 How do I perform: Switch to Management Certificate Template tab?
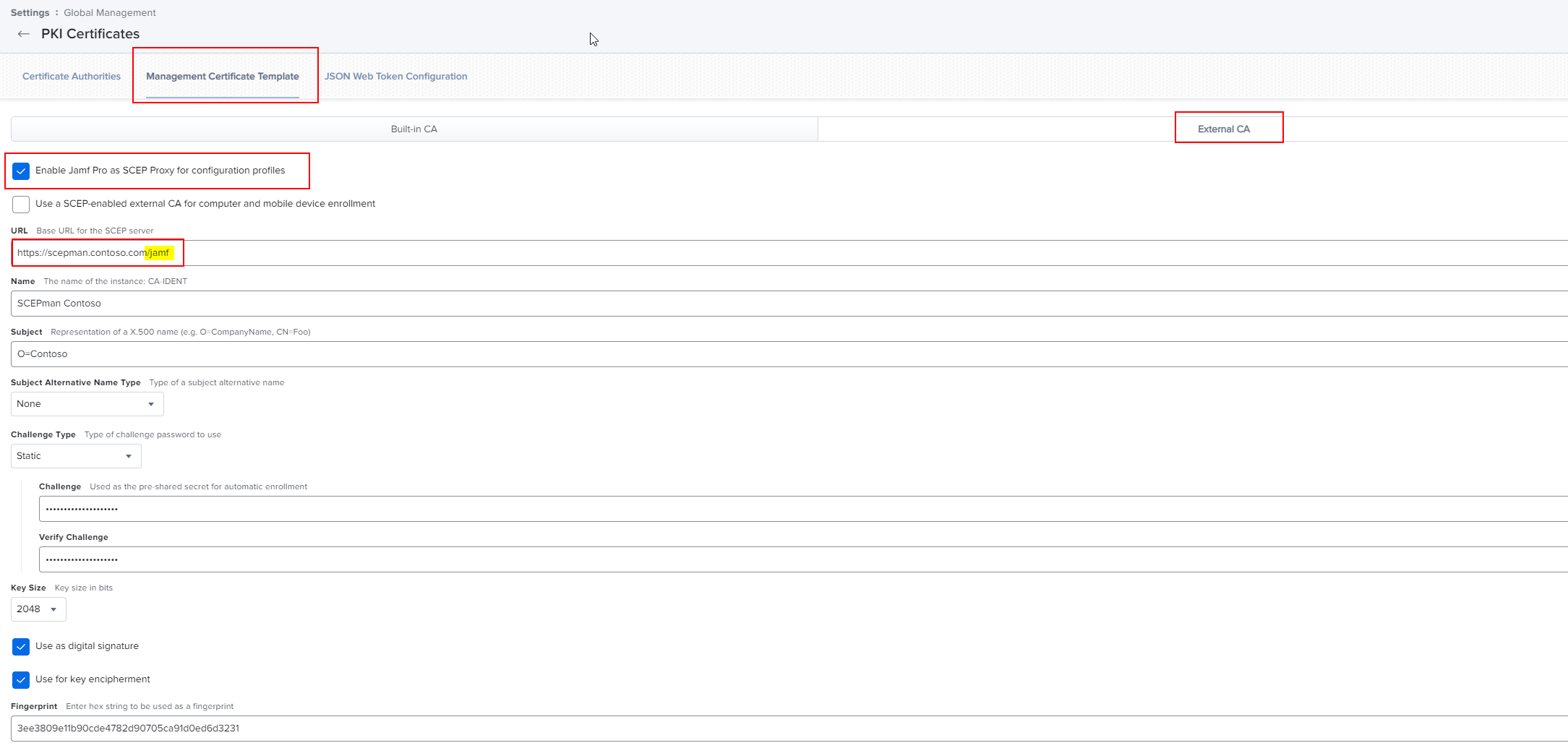pos(223,76)
